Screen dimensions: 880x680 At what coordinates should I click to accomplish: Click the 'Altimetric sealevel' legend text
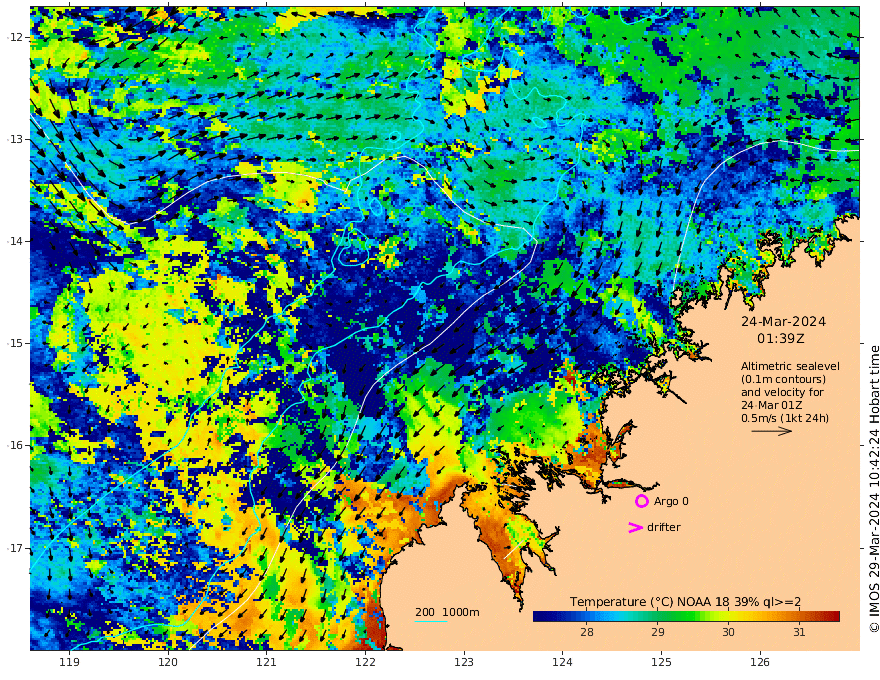coord(790,366)
